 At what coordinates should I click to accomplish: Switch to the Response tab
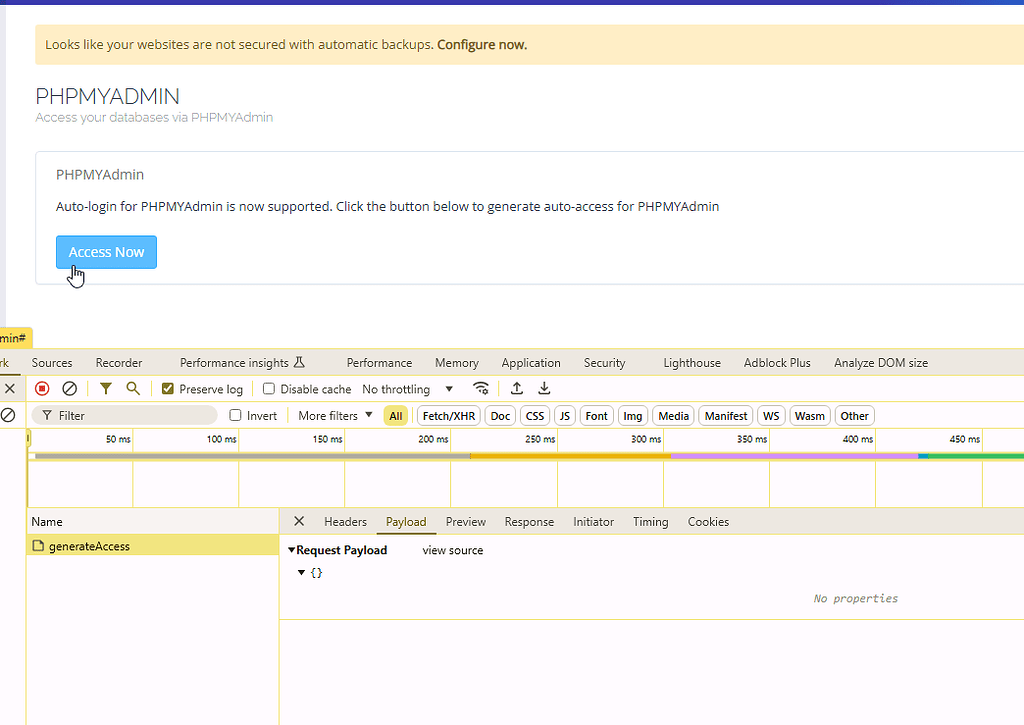tap(529, 521)
